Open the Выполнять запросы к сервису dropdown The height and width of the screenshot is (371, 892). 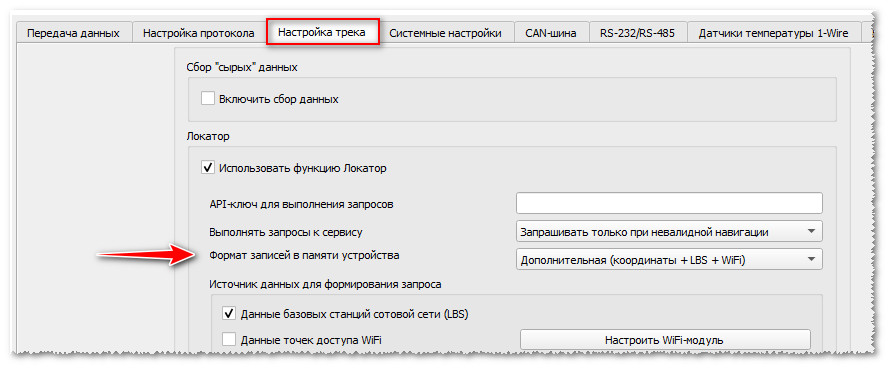point(669,232)
